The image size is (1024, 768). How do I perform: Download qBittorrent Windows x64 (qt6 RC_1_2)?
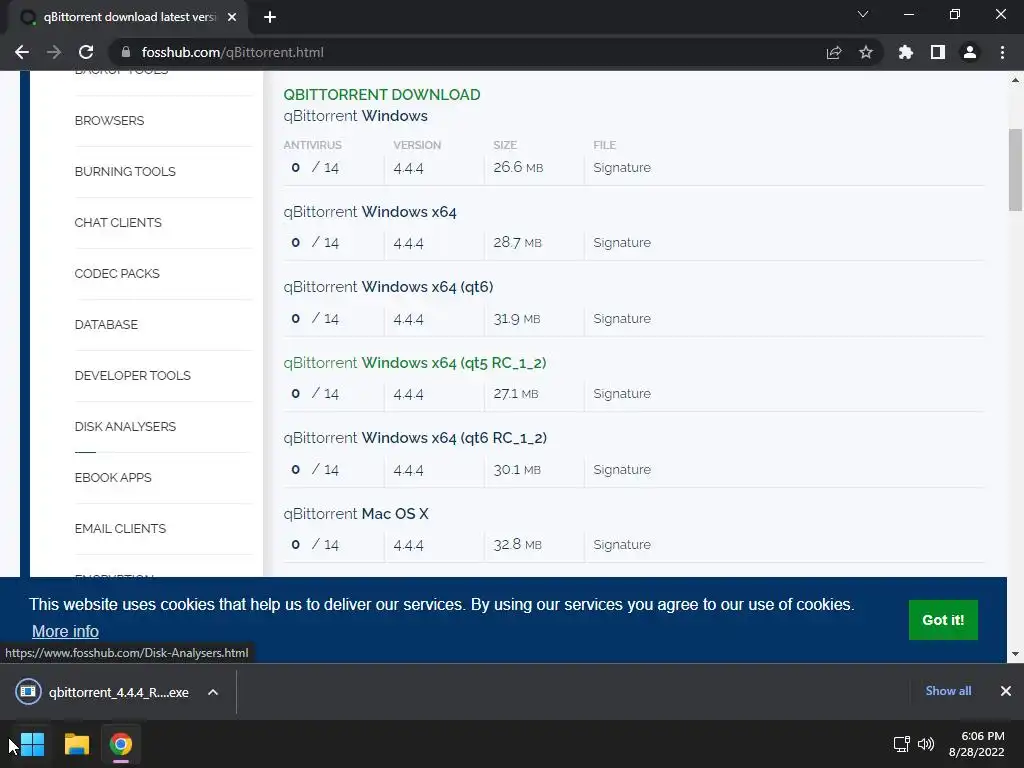[415, 438]
